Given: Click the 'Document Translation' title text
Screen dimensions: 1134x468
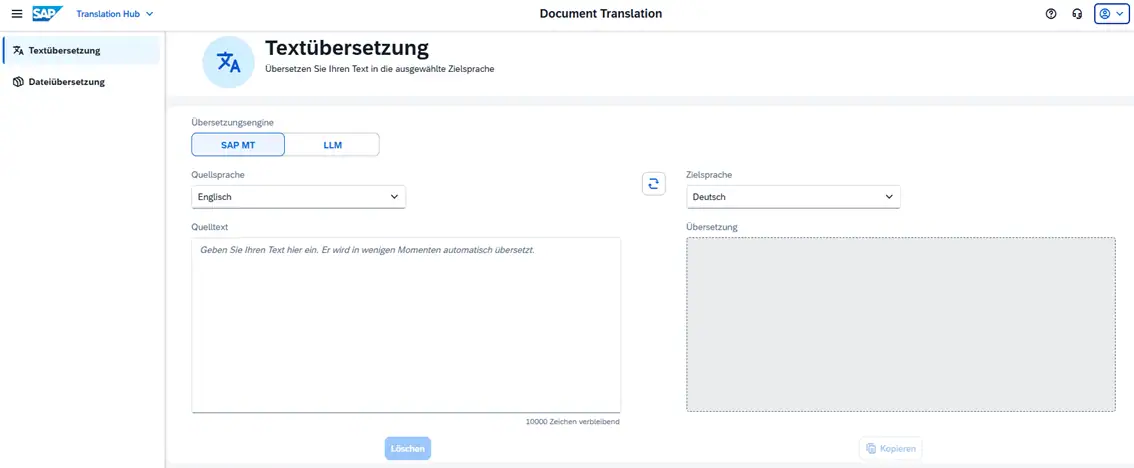Looking at the screenshot, I should click(x=600, y=14).
